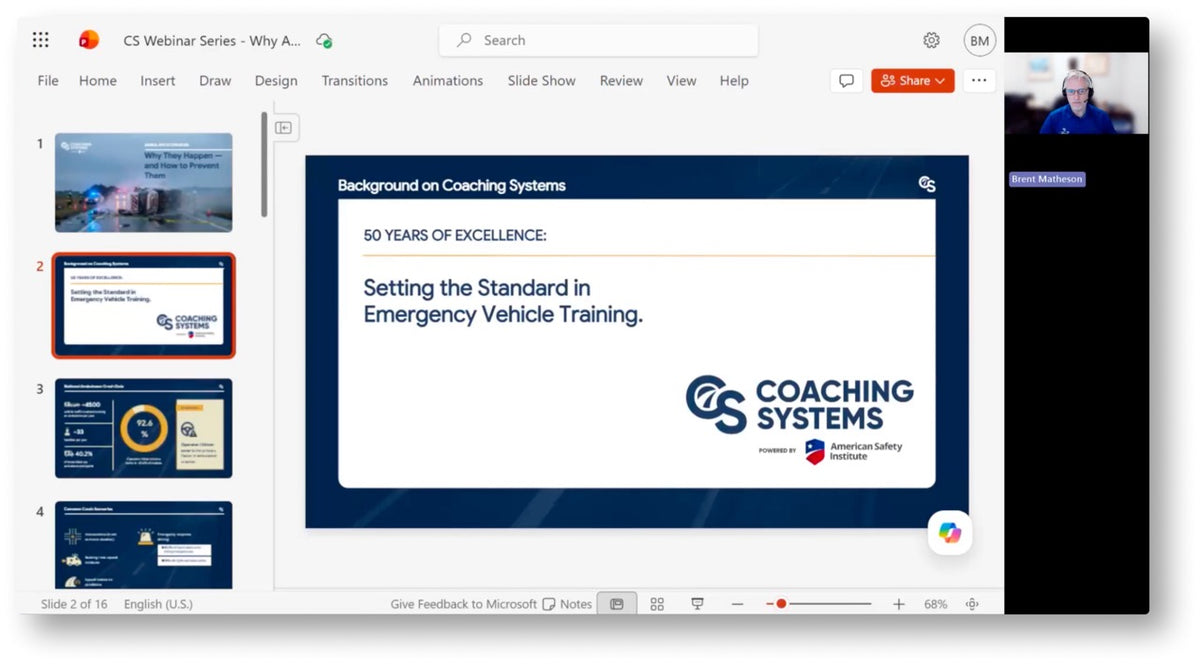Image resolution: width=1200 pixels, height=665 pixels.
Task: Zoom in with the plus button
Action: coord(899,604)
